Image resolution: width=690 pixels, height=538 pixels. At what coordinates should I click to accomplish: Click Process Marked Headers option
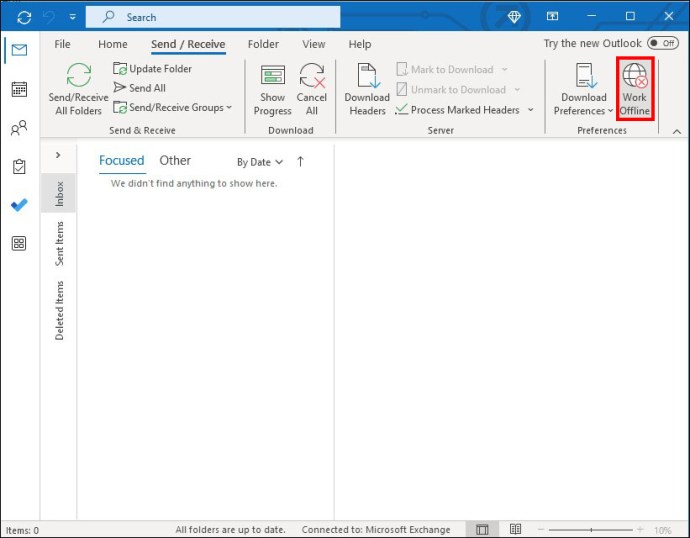(x=457, y=110)
